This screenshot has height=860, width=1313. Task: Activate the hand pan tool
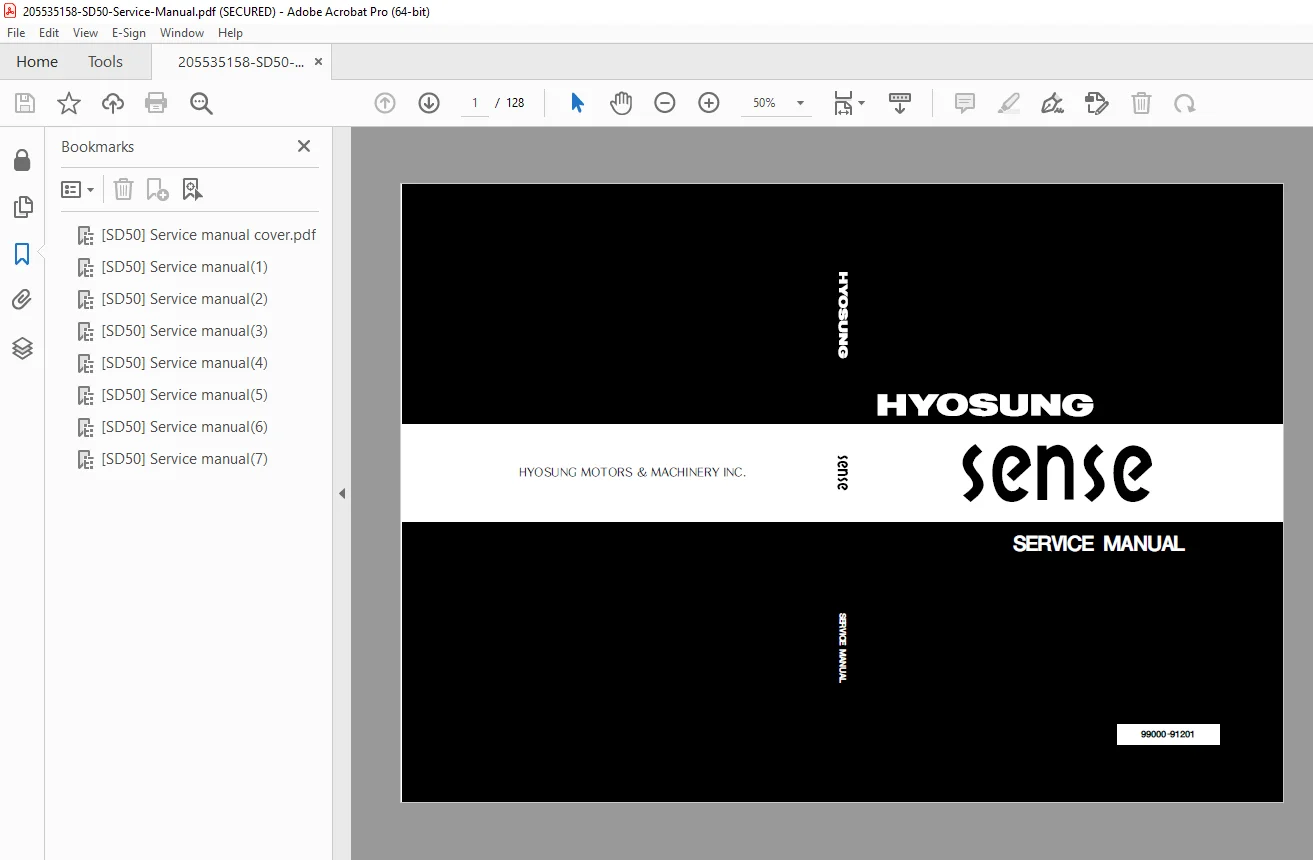point(621,103)
